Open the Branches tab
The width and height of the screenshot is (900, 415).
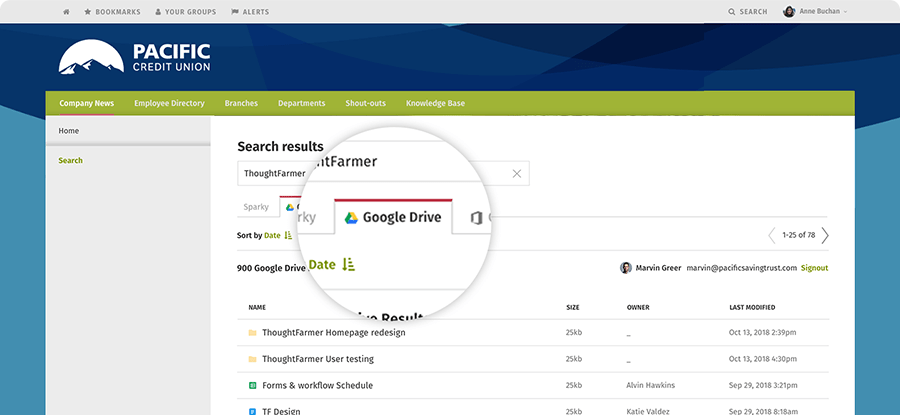tap(241, 103)
